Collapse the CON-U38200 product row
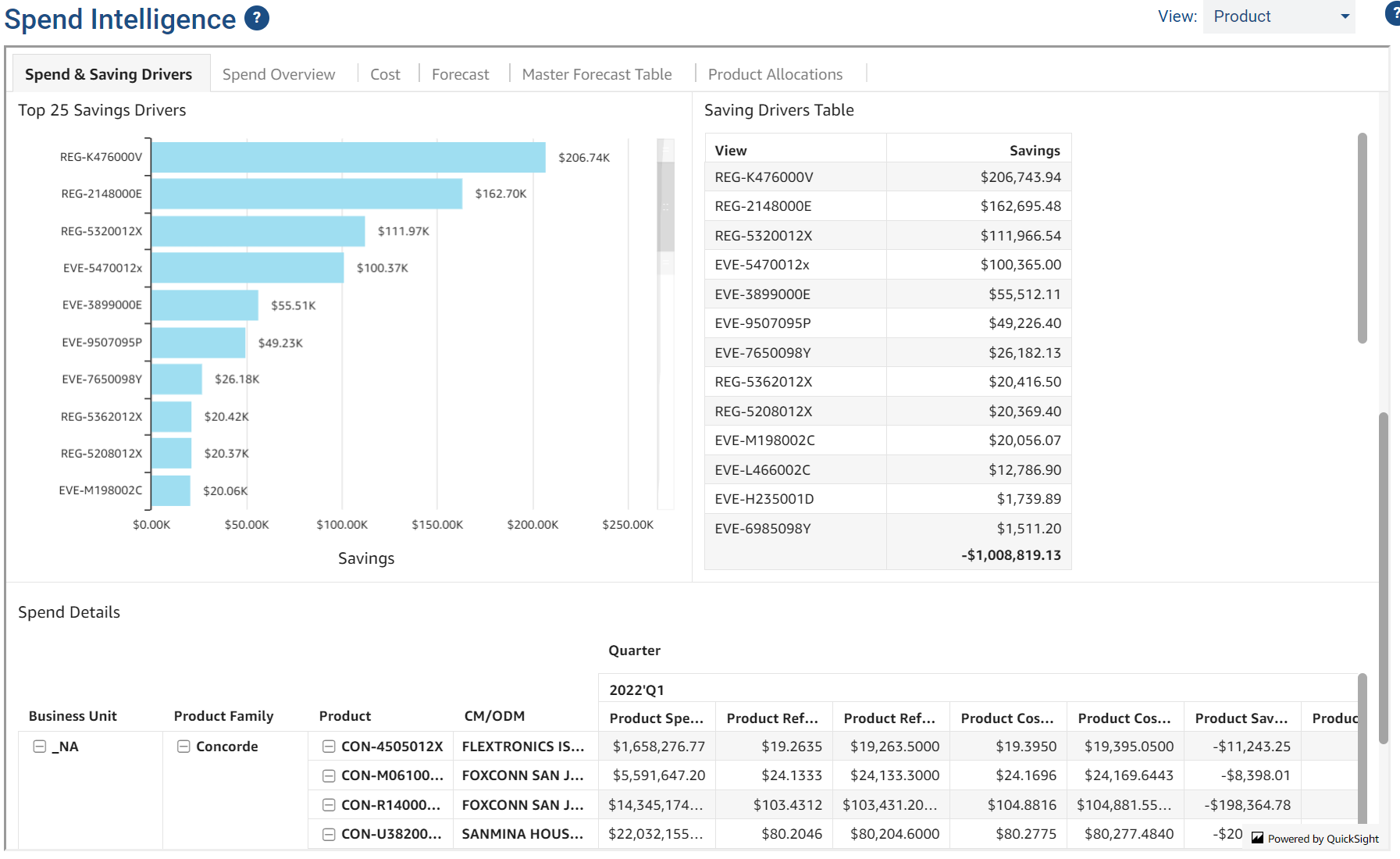The image size is (1400, 859). pos(329,834)
